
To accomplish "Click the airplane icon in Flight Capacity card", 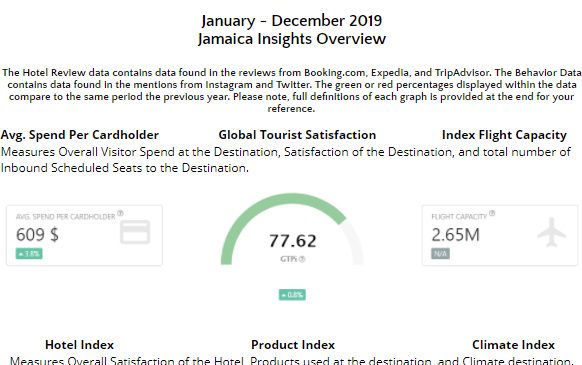I will click(x=552, y=232).
